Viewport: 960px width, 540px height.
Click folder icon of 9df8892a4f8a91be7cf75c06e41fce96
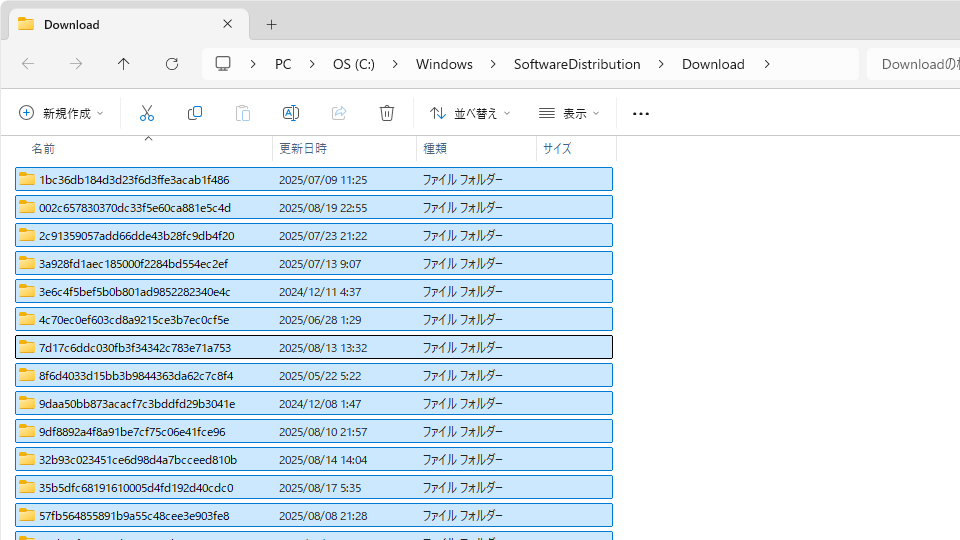(x=26, y=431)
